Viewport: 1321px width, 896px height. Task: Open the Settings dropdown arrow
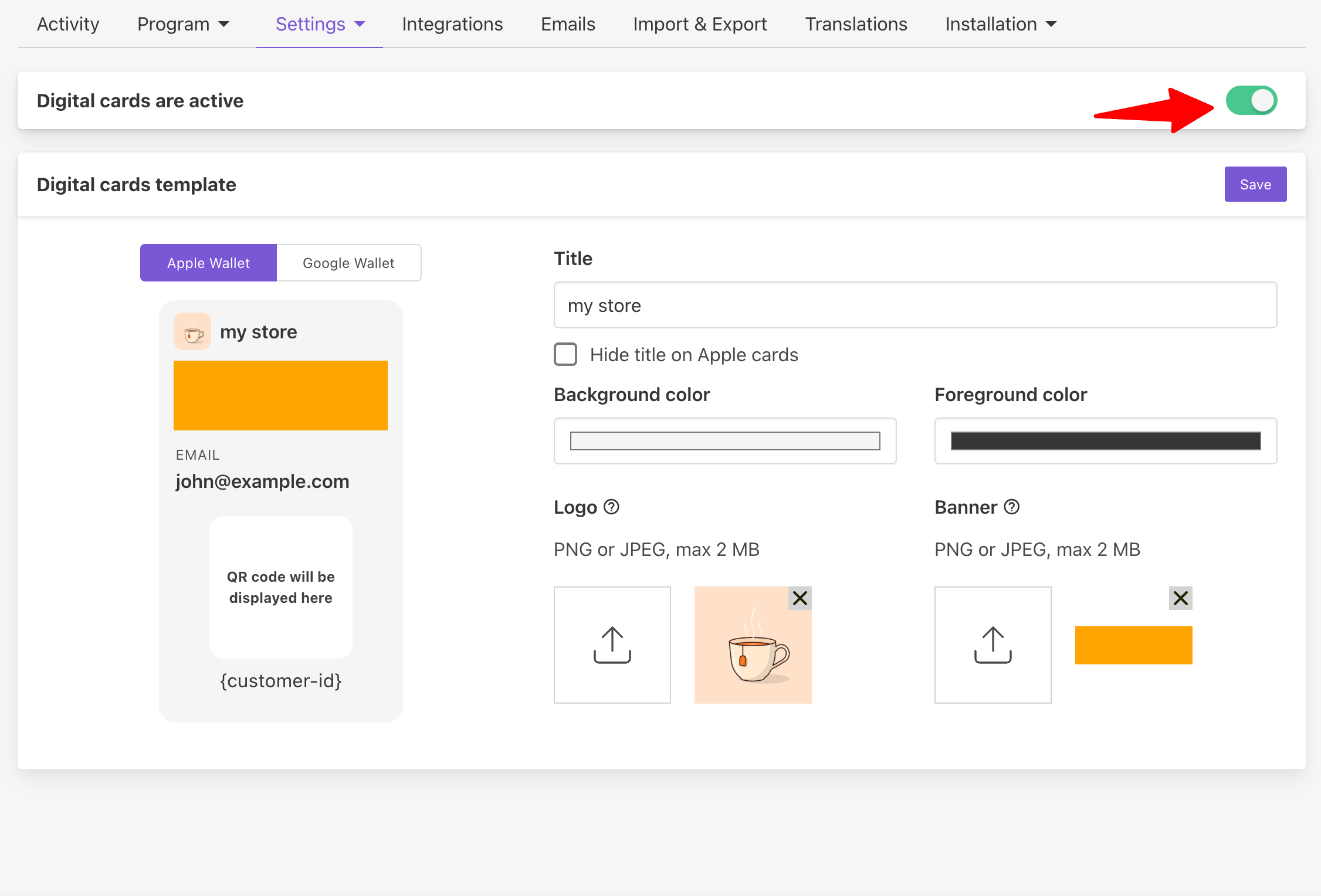pyautogui.click(x=360, y=24)
